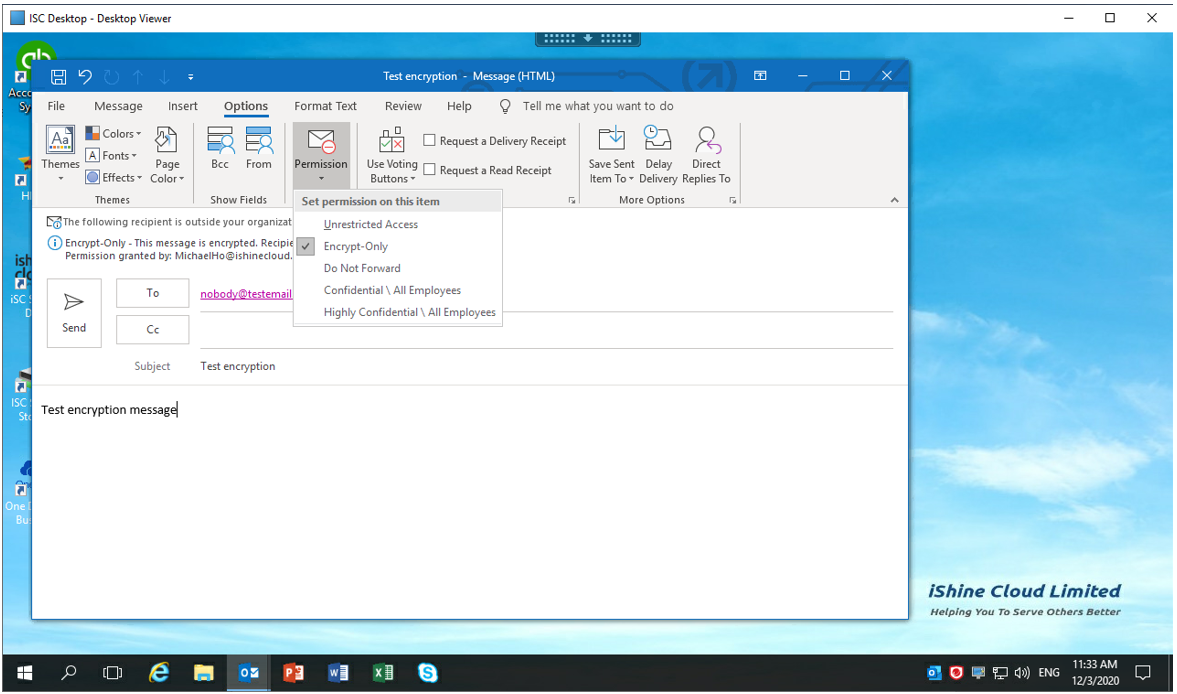Show the From field
This screenshot has width=1177, height=694.
pos(259,149)
